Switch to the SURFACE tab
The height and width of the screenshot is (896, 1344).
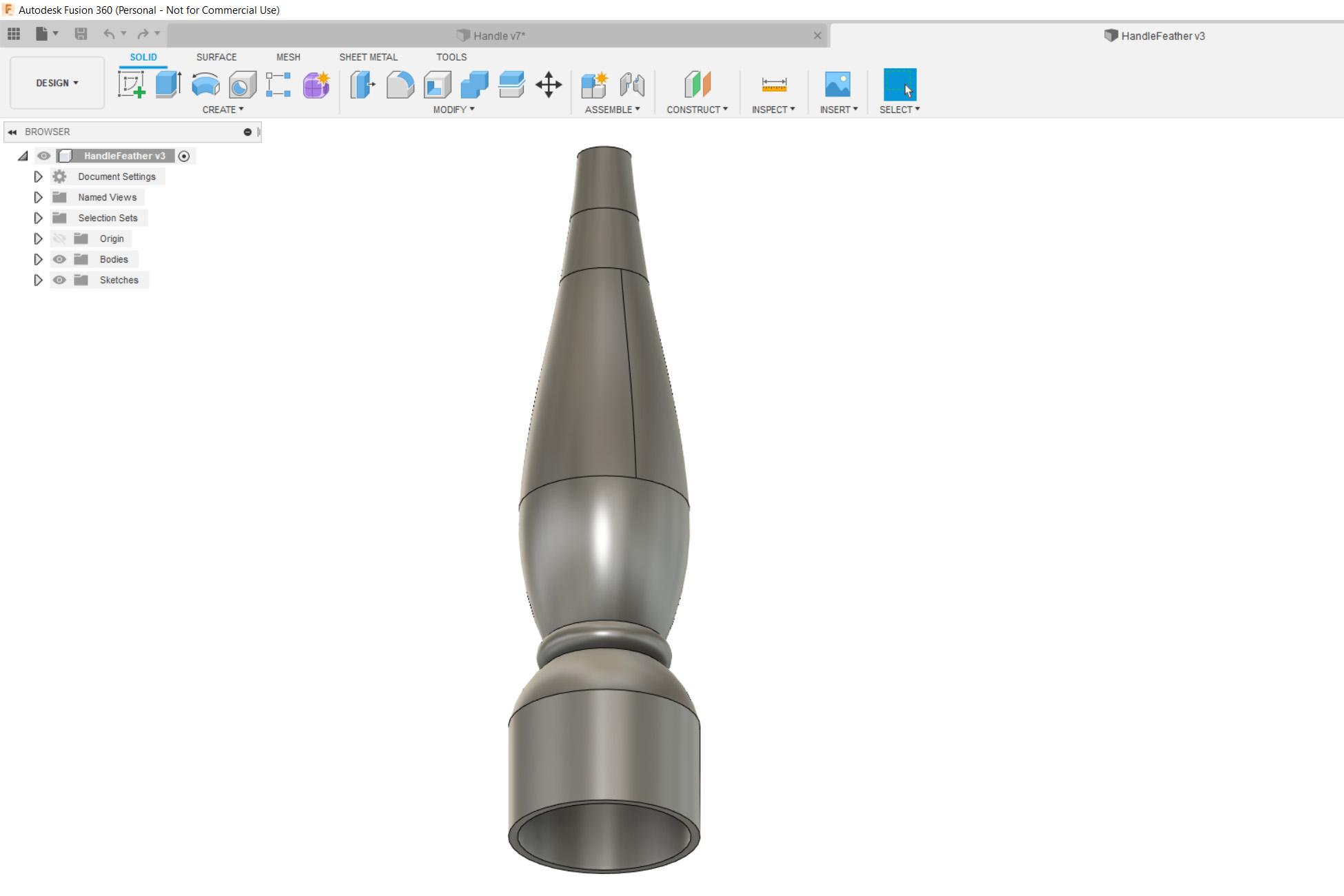[x=216, y=57]
